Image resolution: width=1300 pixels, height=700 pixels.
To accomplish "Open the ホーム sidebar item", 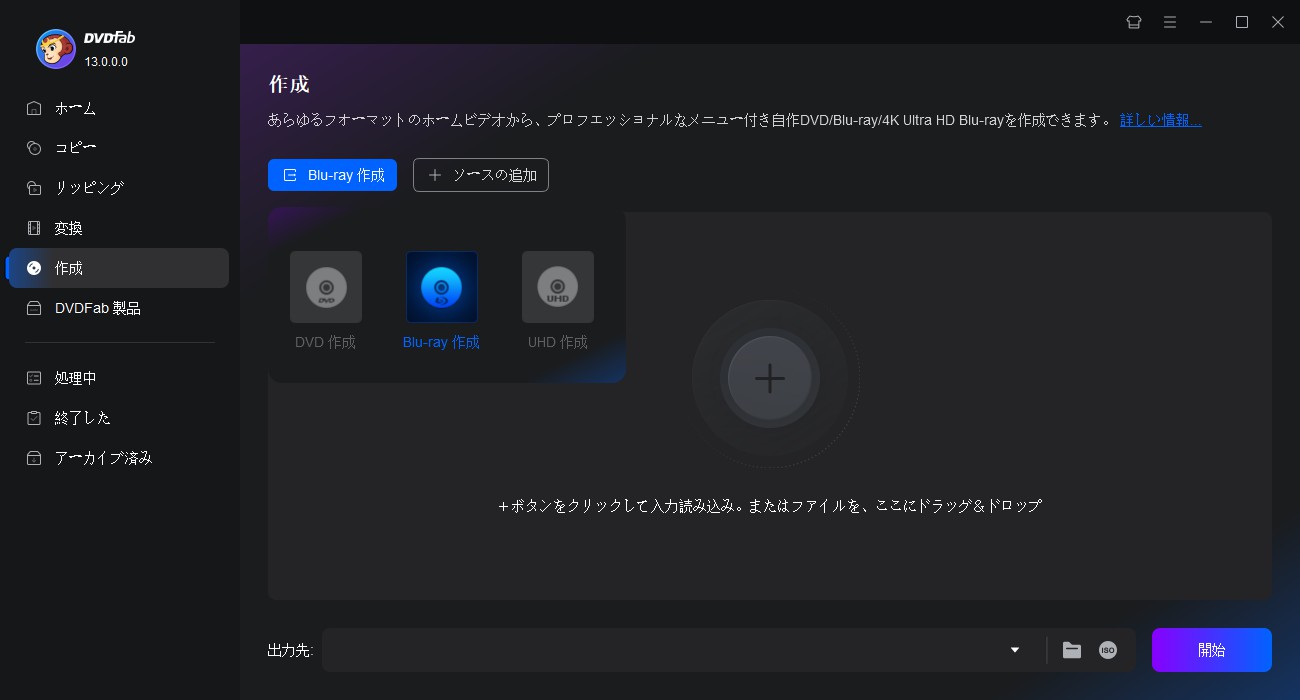I will pyautogui.click(x=118, y=108).
